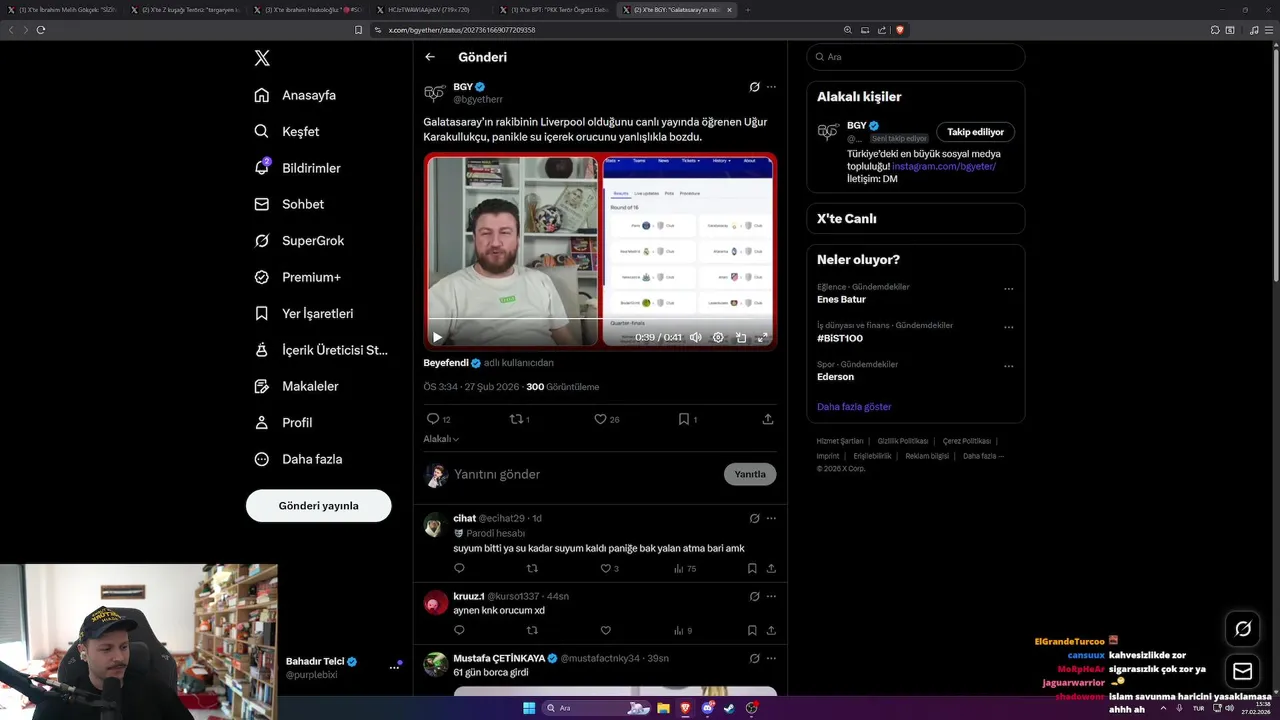Share cihat's reply
This screenshot has height=720, width=1280.
(x=771, y=568)
